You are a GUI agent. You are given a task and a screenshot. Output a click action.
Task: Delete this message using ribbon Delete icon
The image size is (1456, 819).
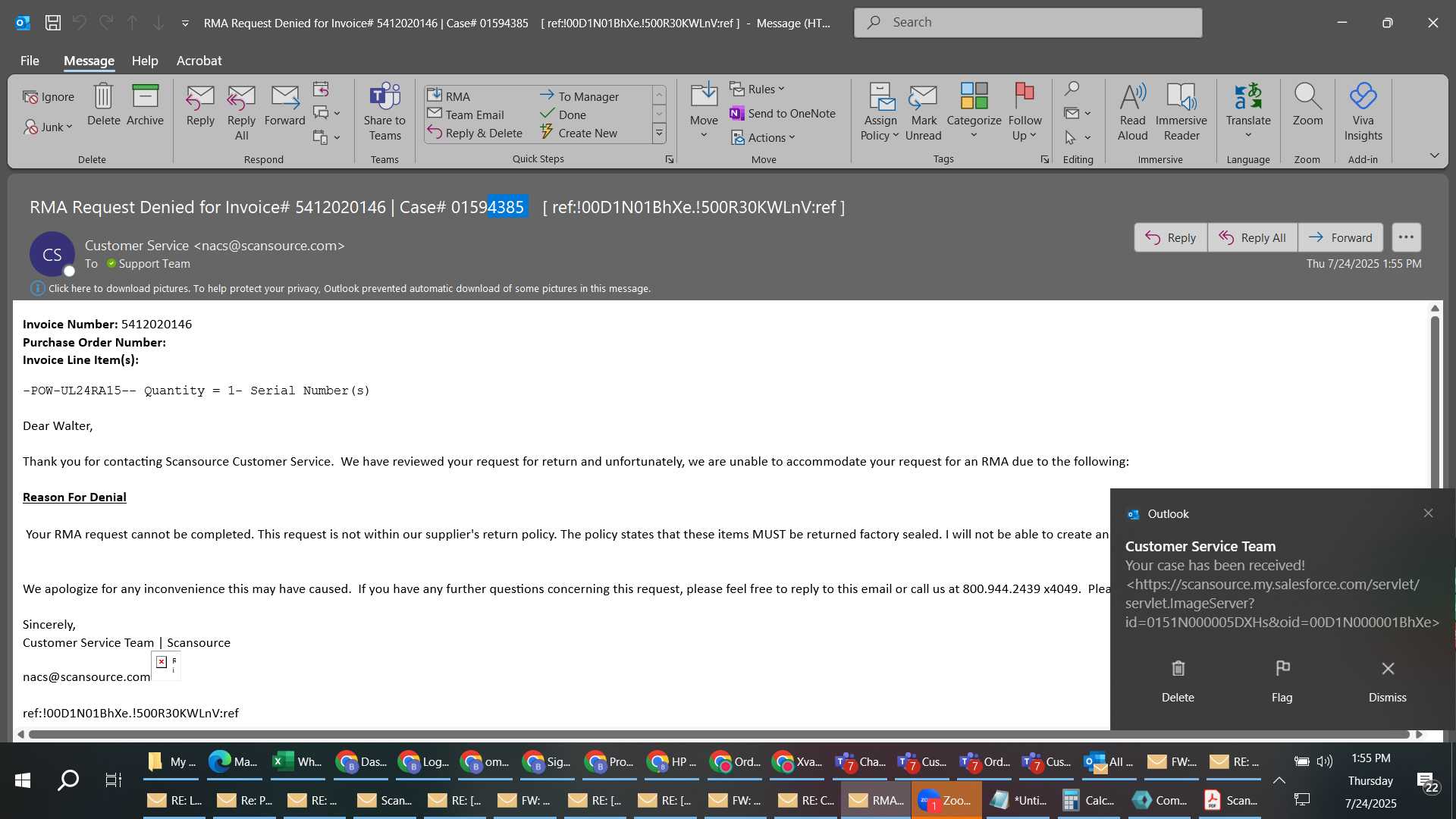[103, 105]
